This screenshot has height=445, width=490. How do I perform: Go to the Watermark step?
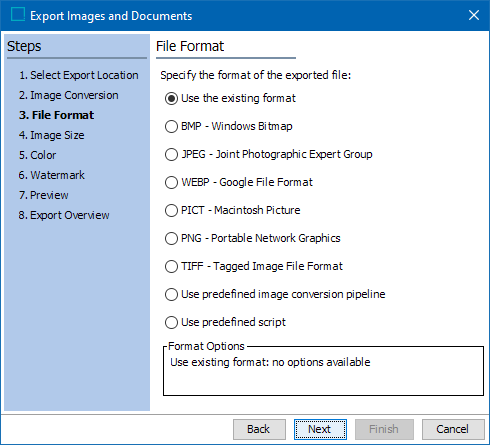click(52, 175)
